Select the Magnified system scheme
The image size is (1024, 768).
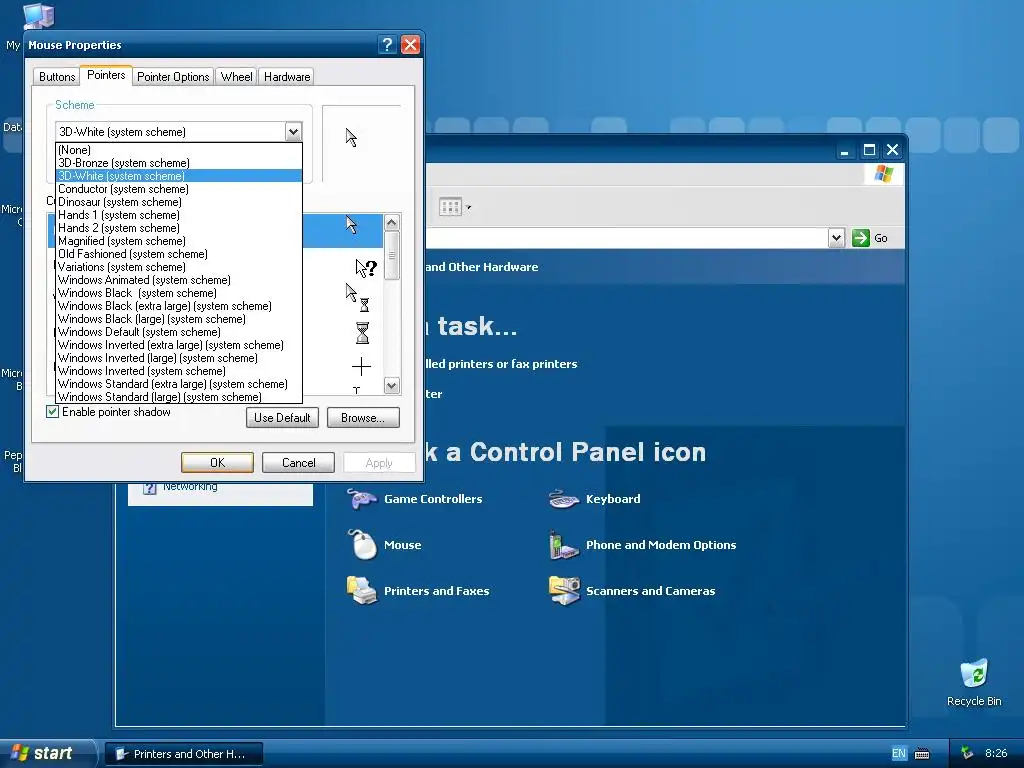point(179,241)
